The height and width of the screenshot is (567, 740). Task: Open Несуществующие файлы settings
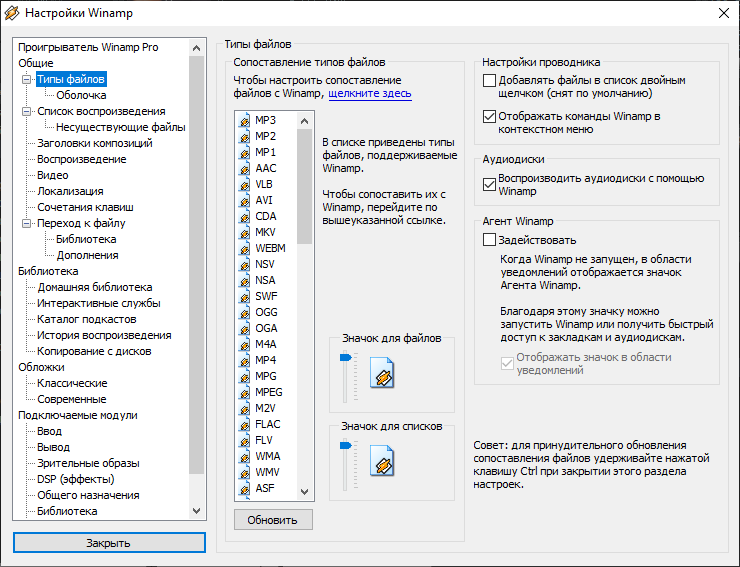click(121, 127)
